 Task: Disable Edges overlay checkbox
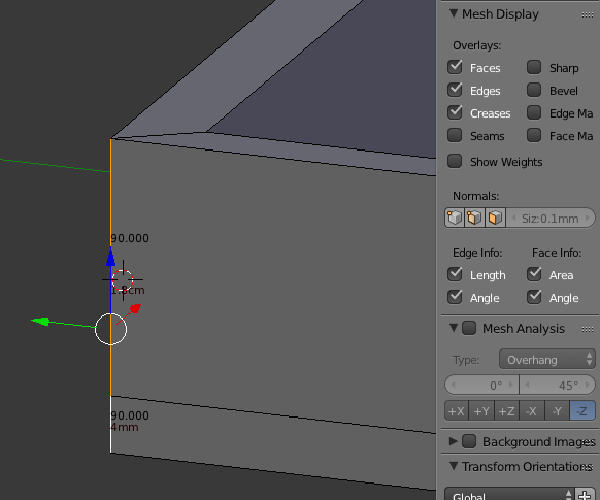tap(455, 90)
